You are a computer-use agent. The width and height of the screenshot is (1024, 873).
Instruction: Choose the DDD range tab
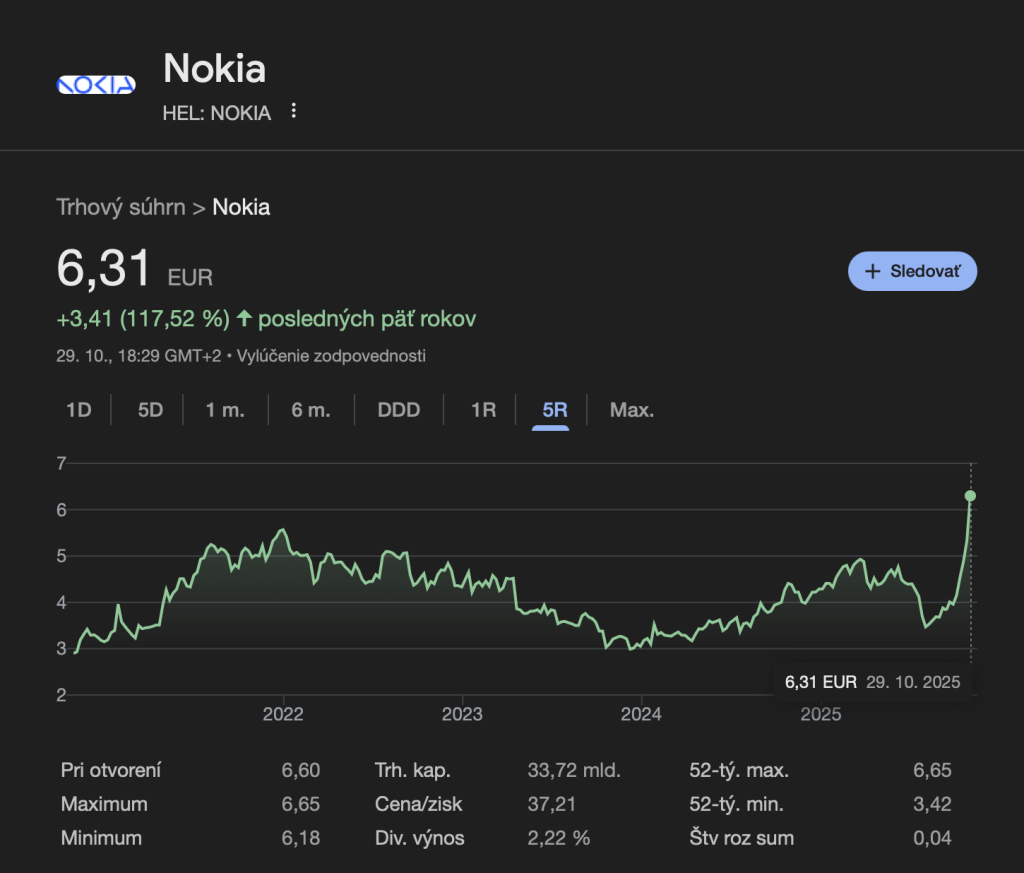[399, 410]
